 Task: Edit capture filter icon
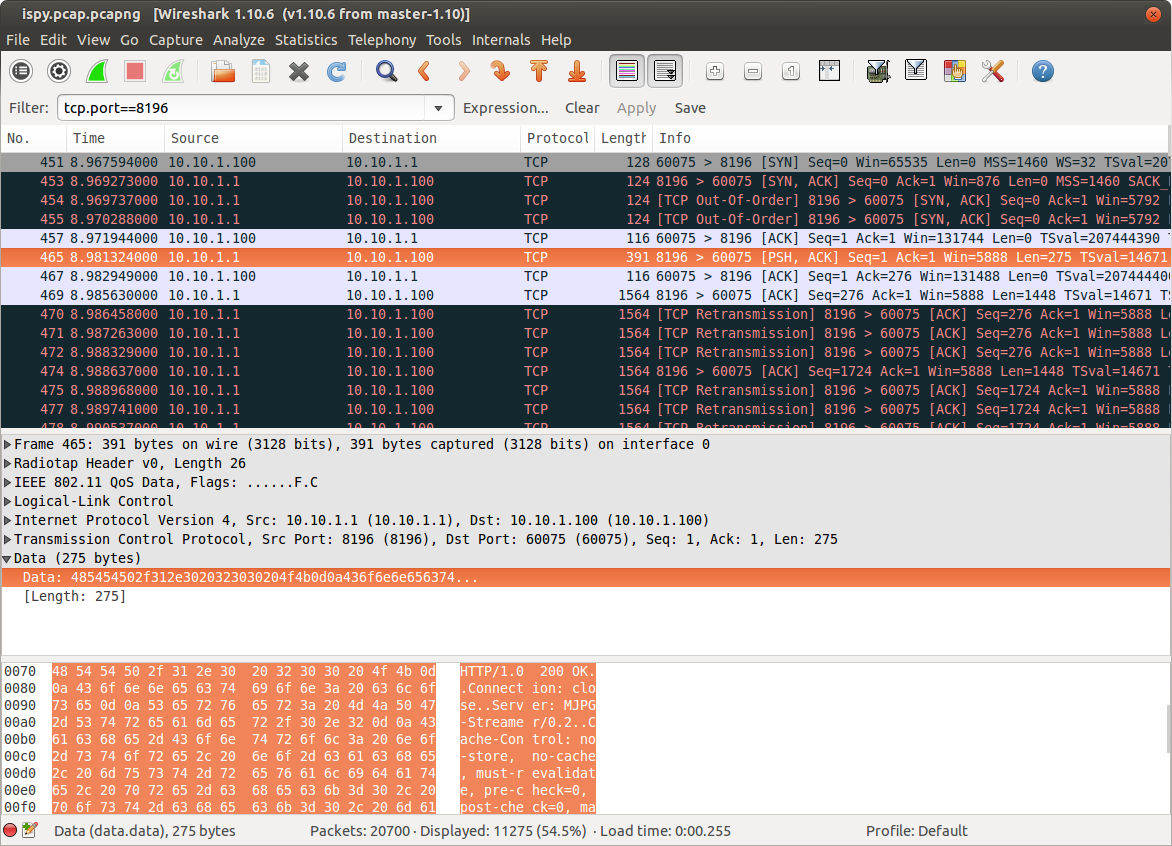pyautogui.click(x=878, y=71)
